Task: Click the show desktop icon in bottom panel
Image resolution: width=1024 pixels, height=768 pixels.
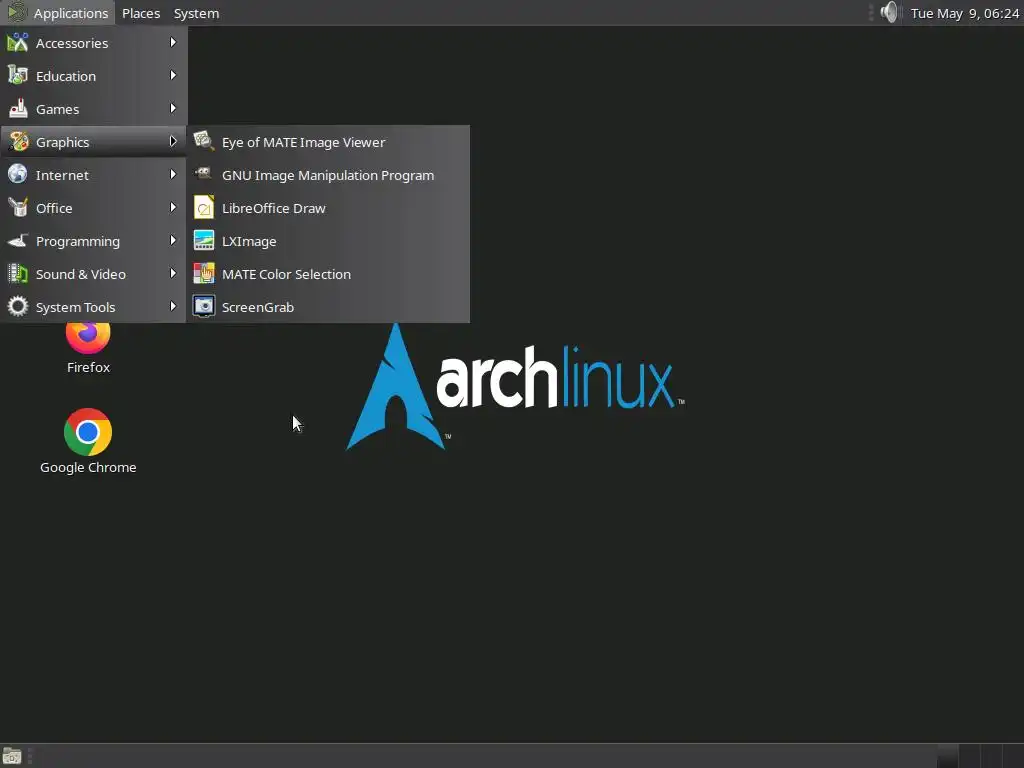Action: coord(12,756)
